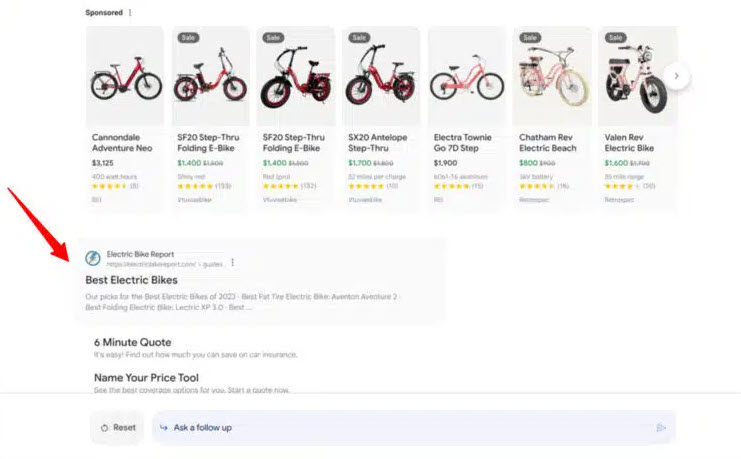Click the Sale badge on the SX20 Antelope bike

359,38
